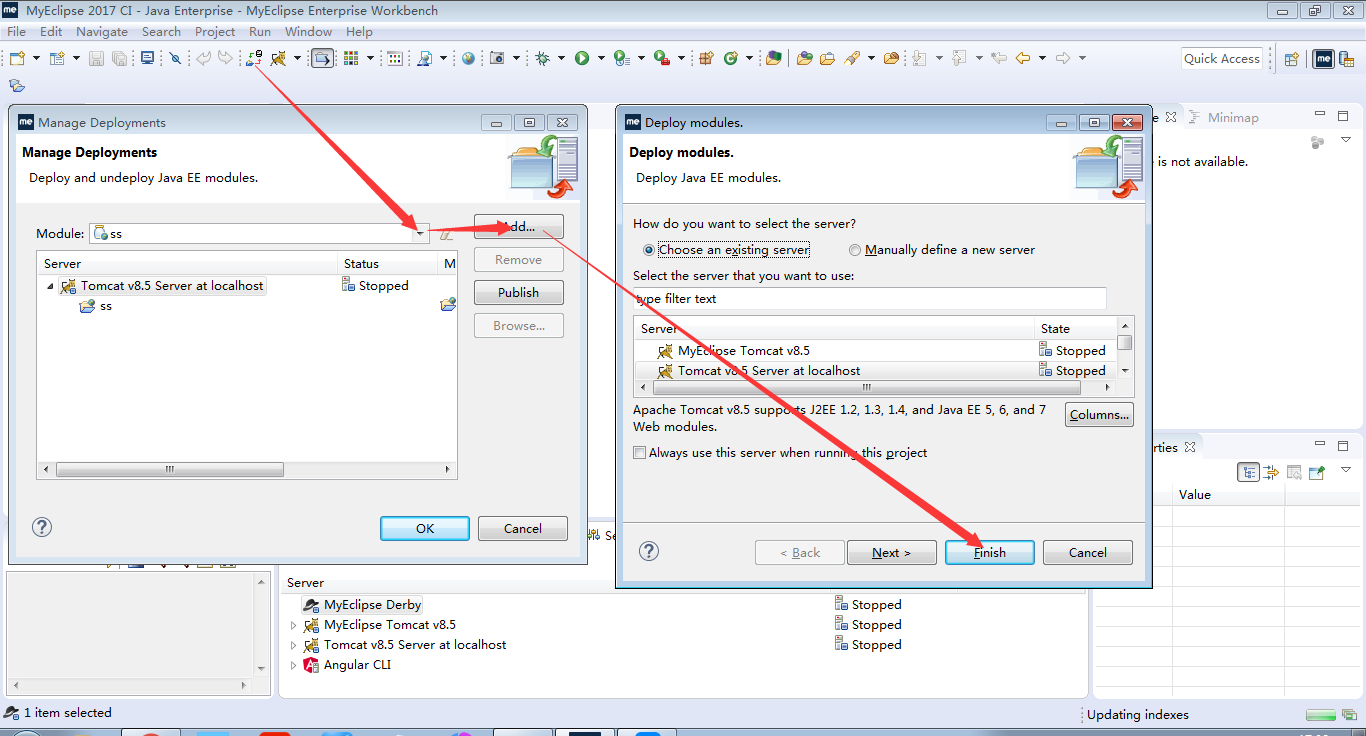Open the Help menu

[x=359, y=32]
